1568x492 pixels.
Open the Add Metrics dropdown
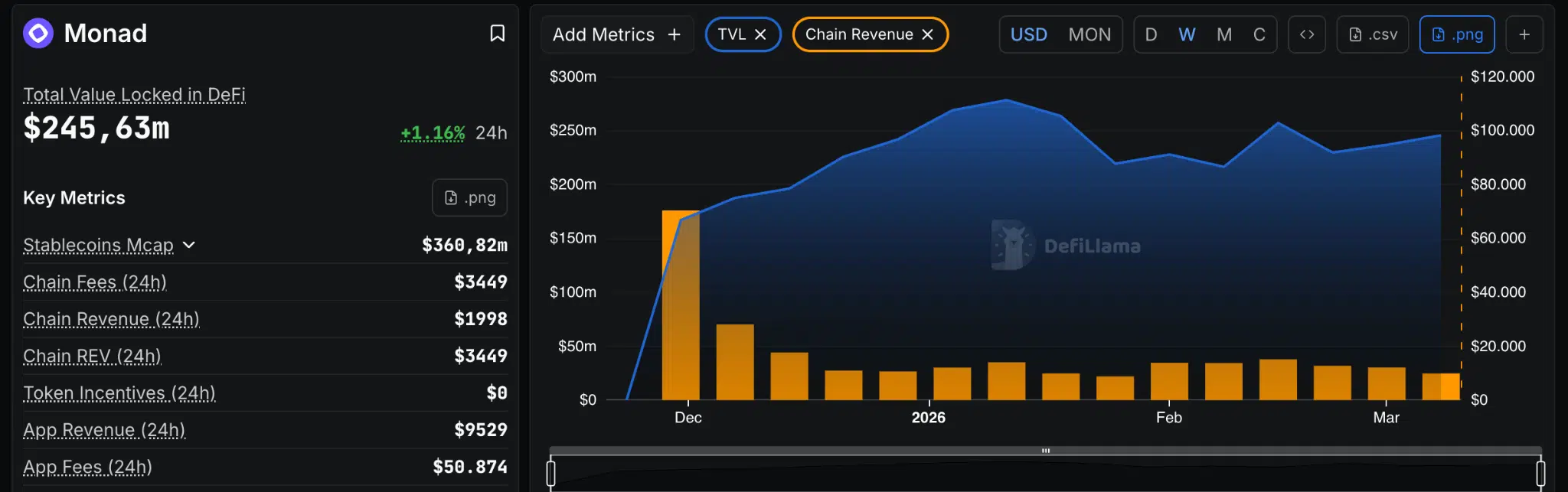[617, 34]
